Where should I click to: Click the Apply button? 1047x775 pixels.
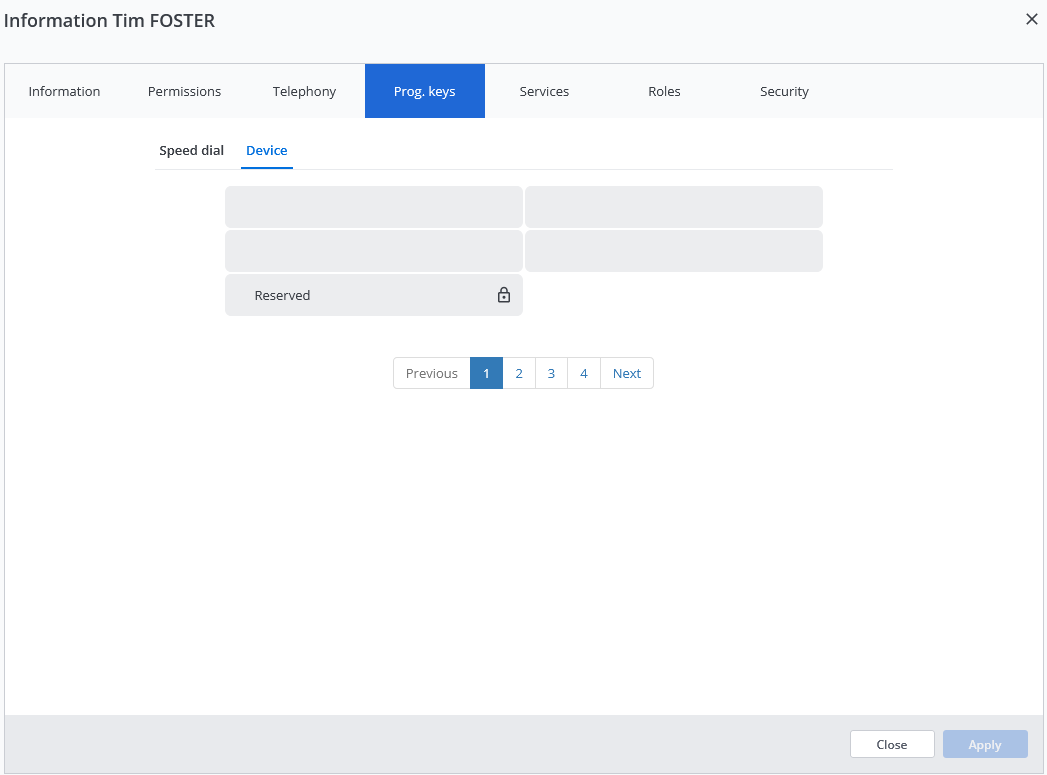coord(984,744)
